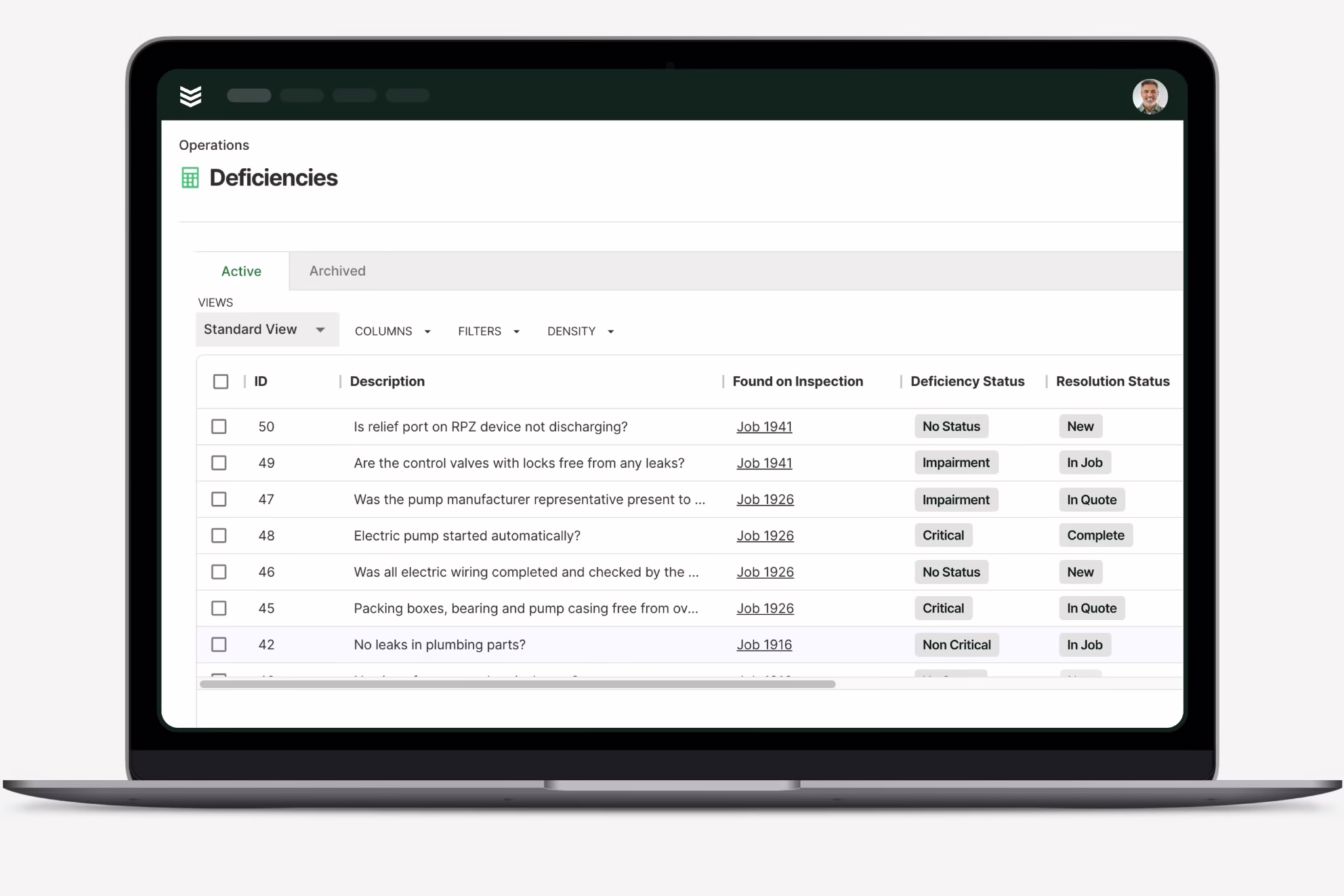
Task: Click the green Deficiencies table icon
Action: coord(190,178)
